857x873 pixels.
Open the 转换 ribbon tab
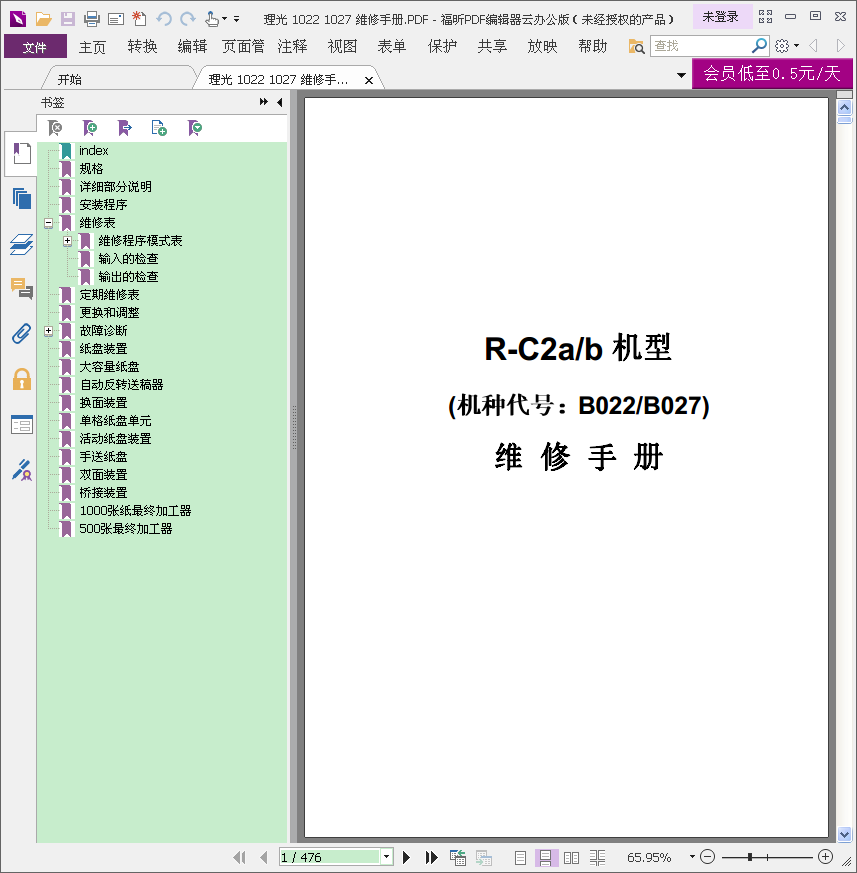pyautogui.click(x=142, y=47)
